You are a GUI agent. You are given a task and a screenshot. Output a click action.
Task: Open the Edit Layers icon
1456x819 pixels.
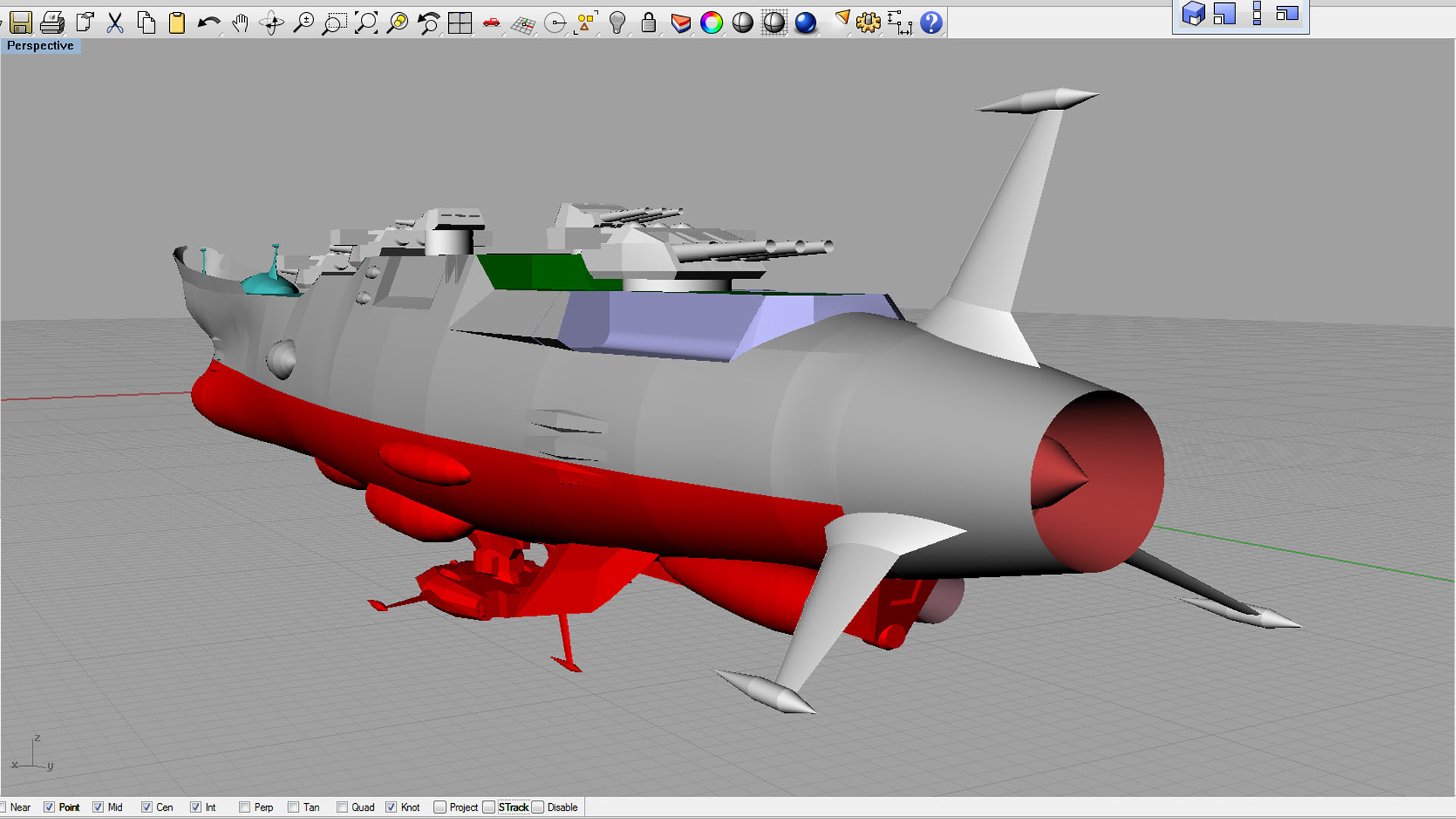[x=680, y=23]
